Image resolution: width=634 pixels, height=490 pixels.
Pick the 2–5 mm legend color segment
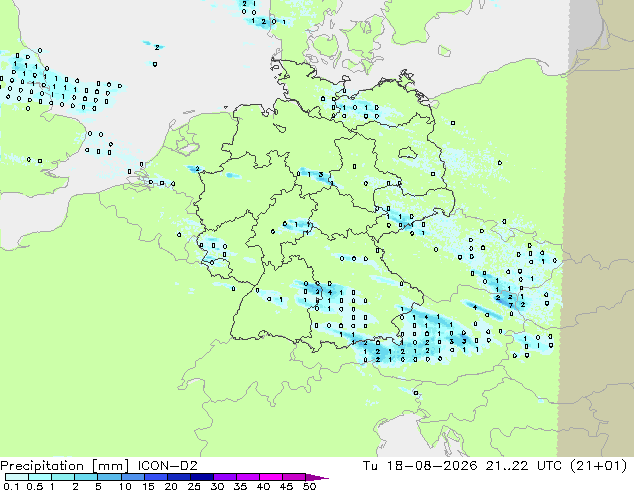(x=86, y=477)
